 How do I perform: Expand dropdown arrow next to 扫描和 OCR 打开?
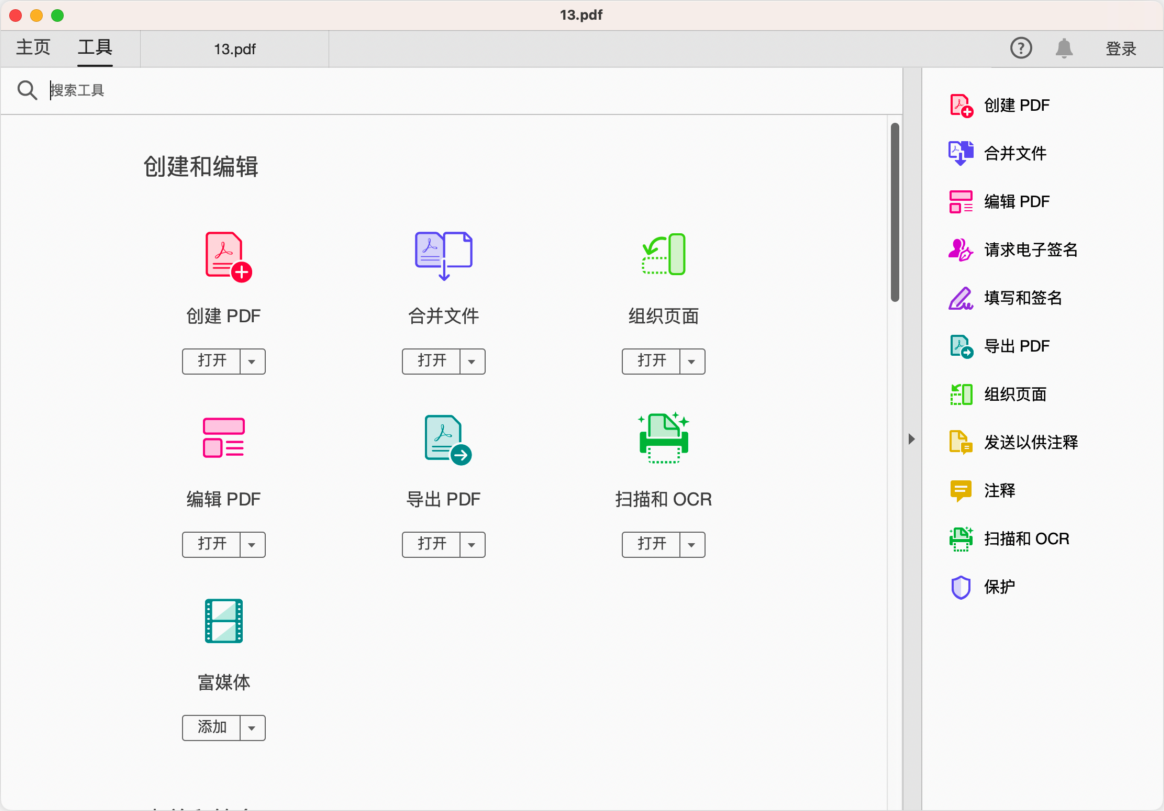(x=692, y=545)
